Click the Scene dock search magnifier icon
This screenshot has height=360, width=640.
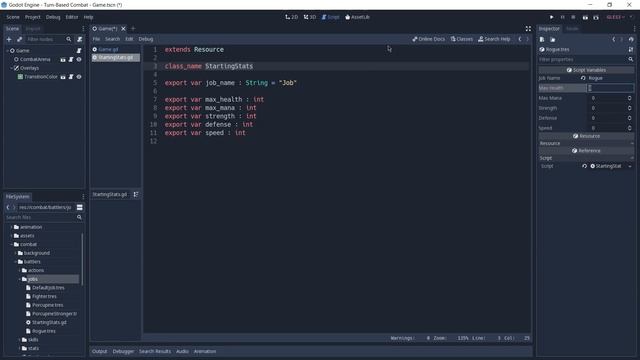coord(69,39)
